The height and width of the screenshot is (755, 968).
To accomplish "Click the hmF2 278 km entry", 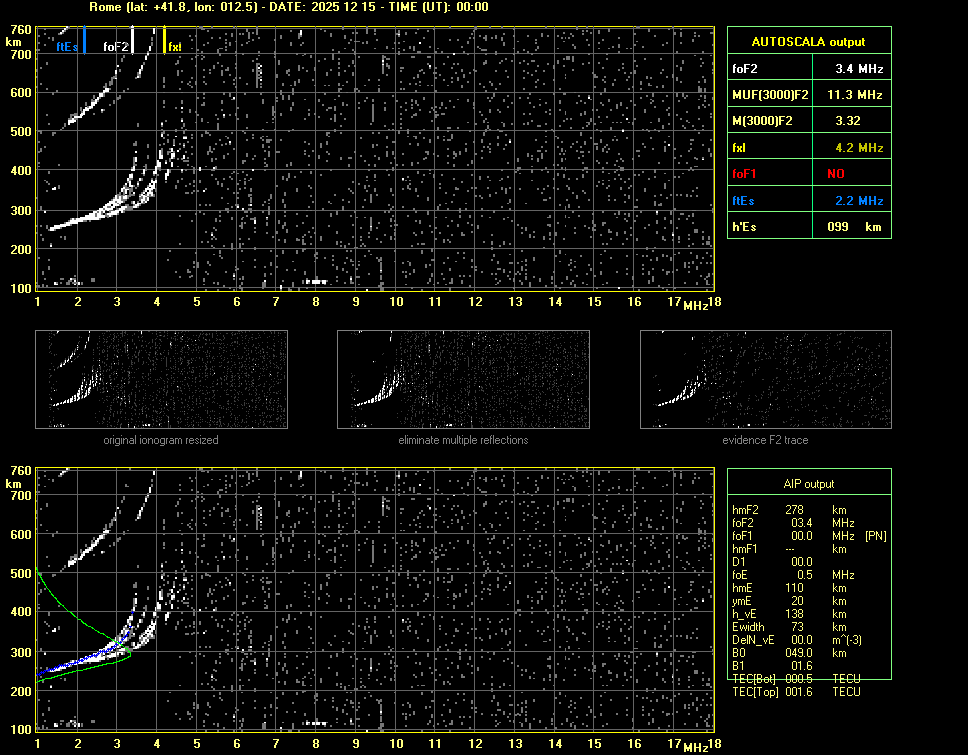I will pos(795,510).
